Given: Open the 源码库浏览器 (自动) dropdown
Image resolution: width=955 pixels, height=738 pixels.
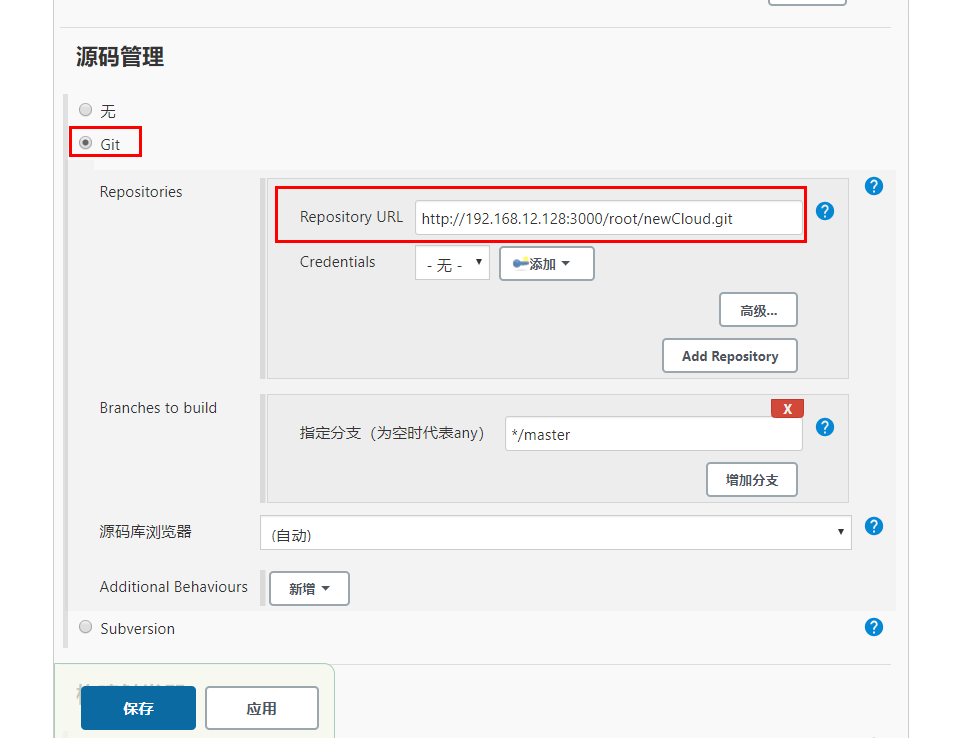Looking at the screenshot, I should pos(555,533).
